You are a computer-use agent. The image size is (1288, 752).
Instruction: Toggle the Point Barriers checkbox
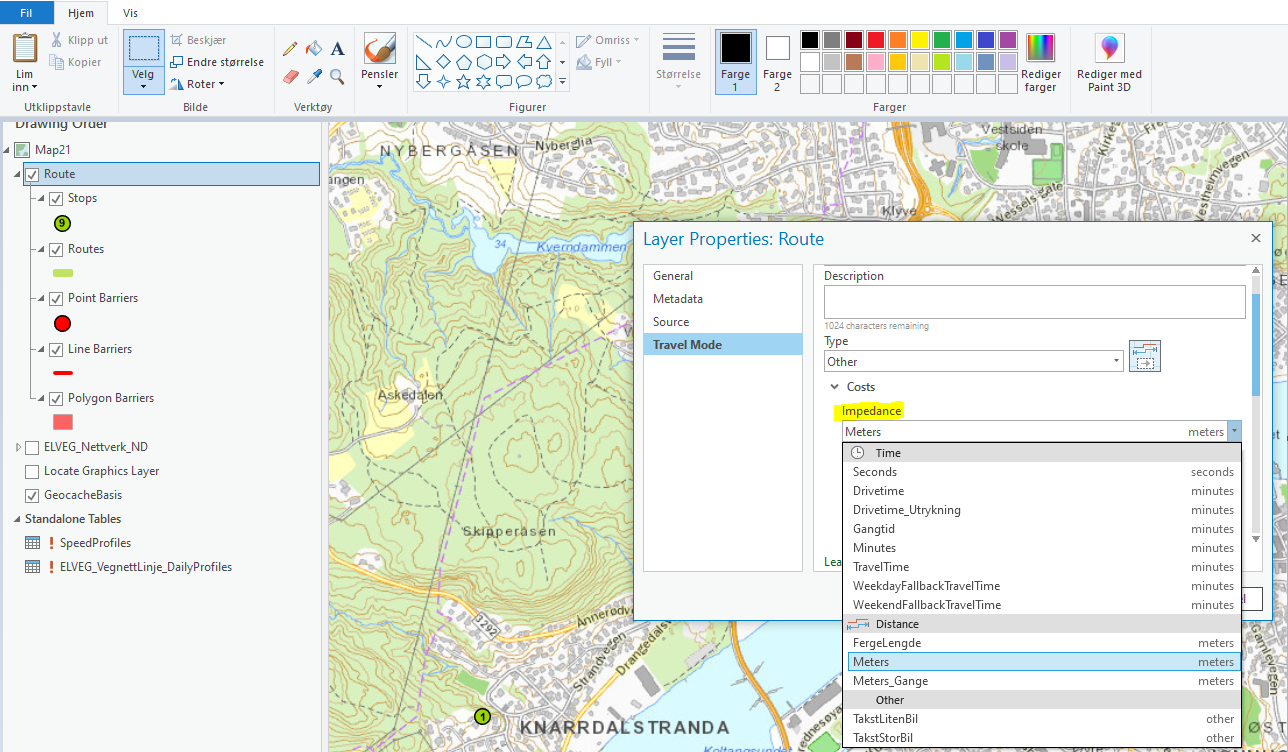click(57, 298)
